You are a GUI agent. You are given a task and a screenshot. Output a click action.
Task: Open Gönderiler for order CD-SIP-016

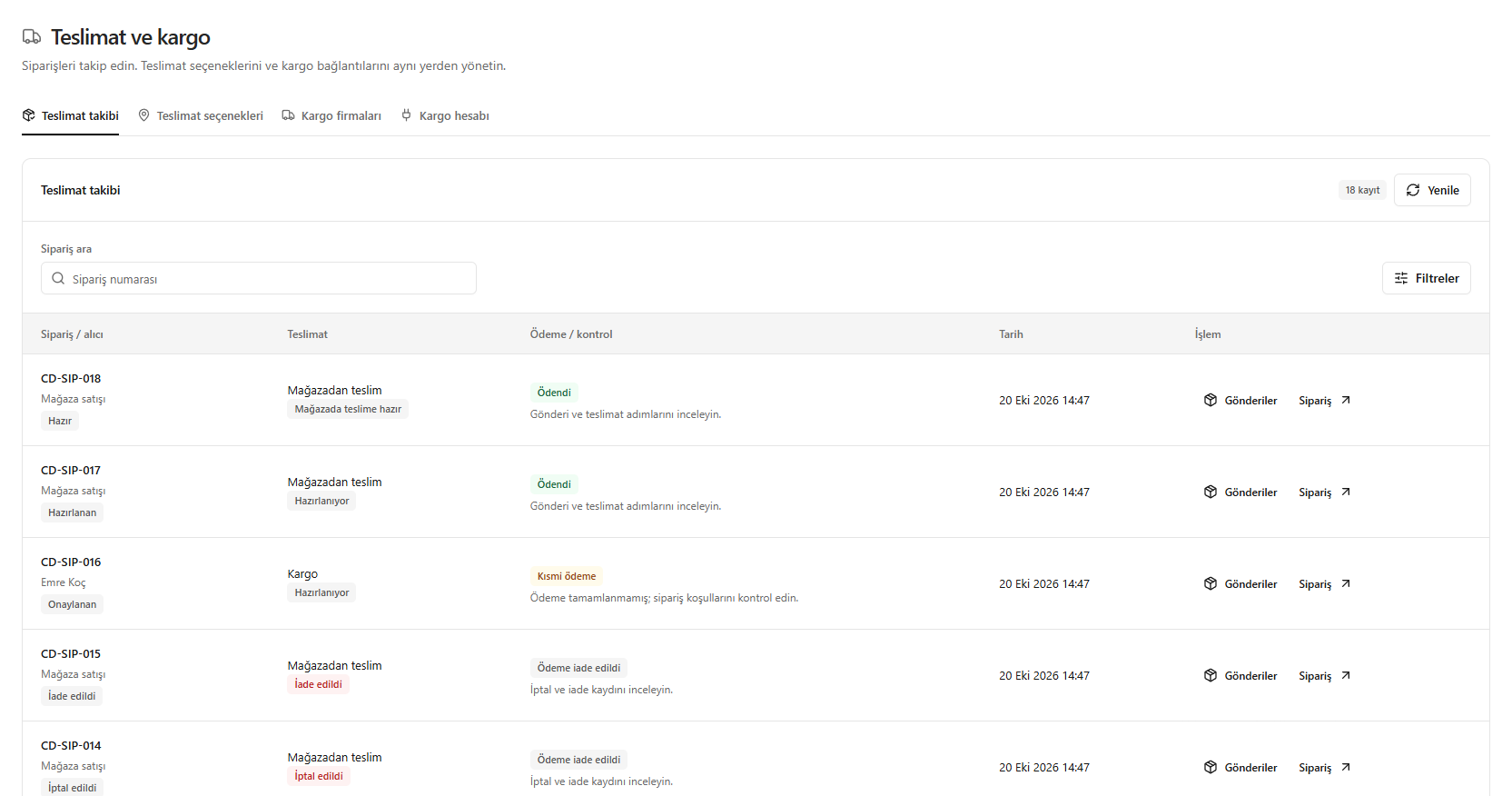1240,583
